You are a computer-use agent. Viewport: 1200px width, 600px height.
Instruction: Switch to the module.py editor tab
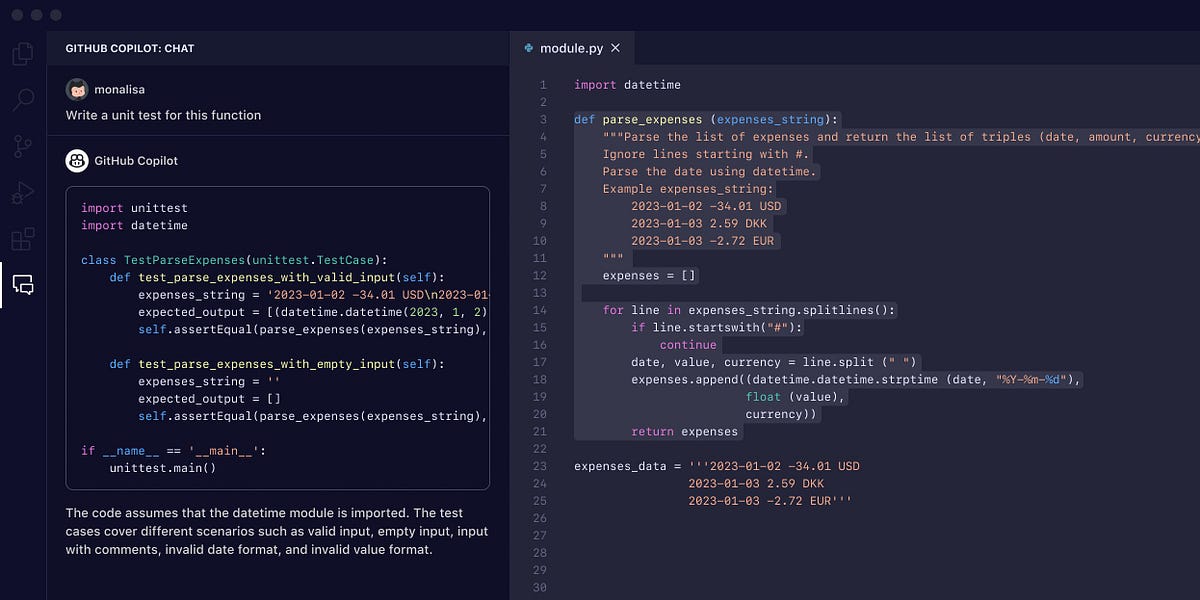pos(570,47)
